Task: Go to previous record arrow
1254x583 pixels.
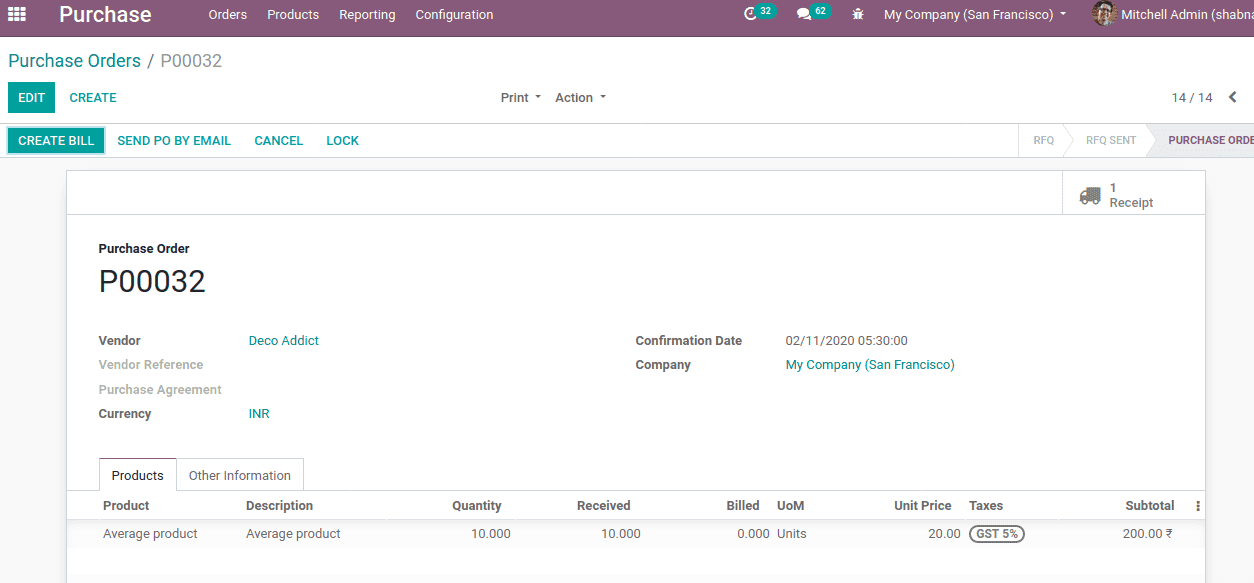Action: 1232,97
